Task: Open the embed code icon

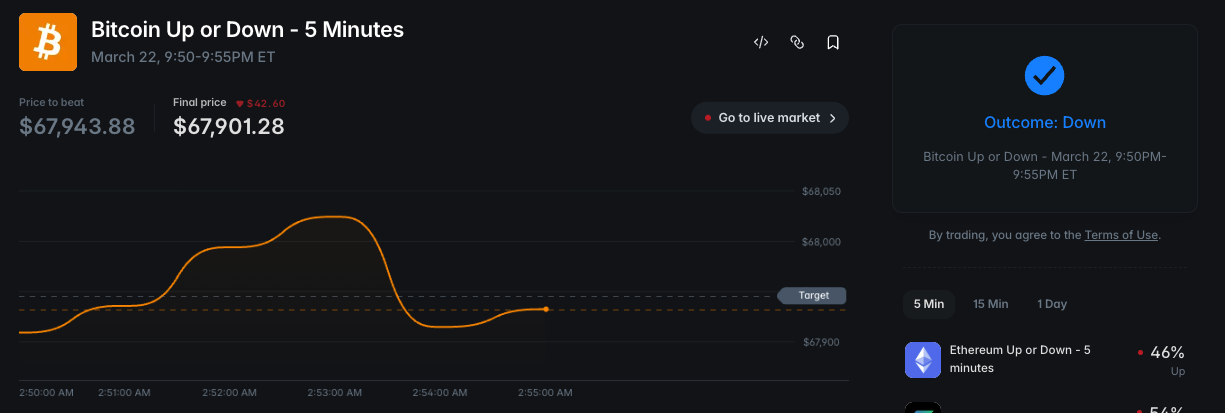Action: coord(761,42)
